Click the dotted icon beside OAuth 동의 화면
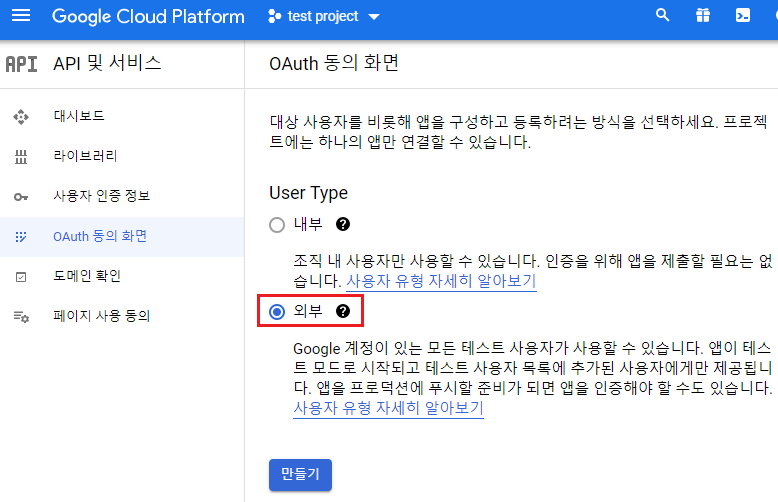The width and height of the screenshot is (778, 502). pos(21,237)
